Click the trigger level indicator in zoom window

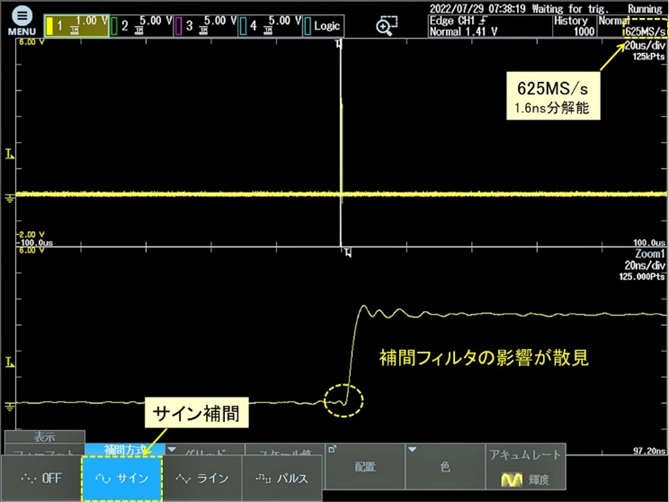click(9, 363)
